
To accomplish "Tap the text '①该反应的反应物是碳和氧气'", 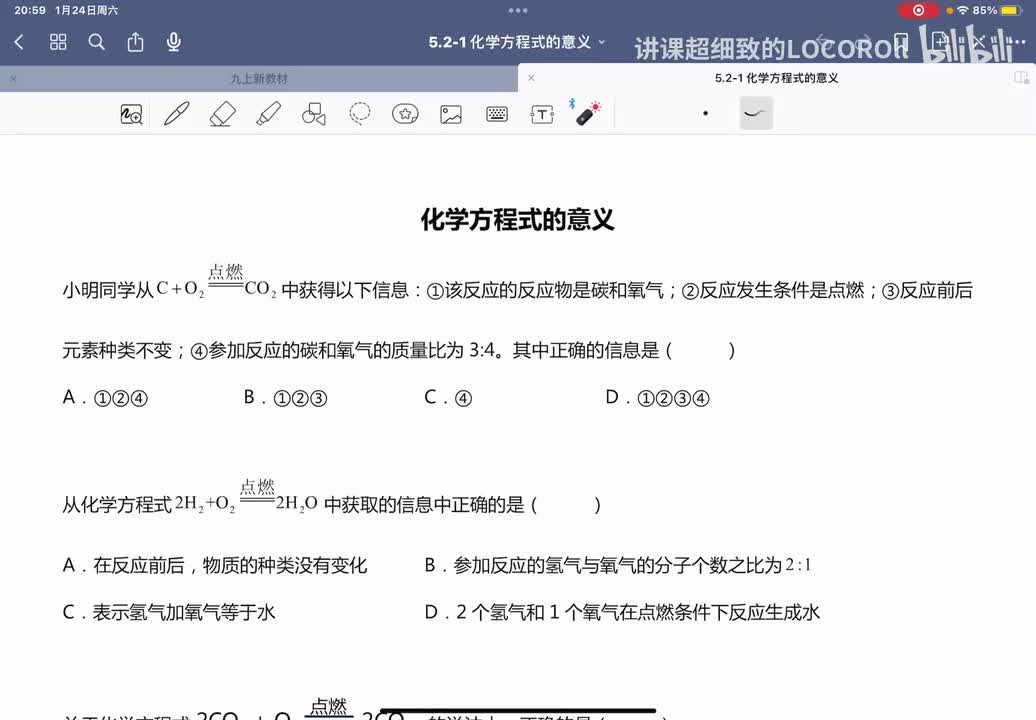I will (x=545, y=290).
